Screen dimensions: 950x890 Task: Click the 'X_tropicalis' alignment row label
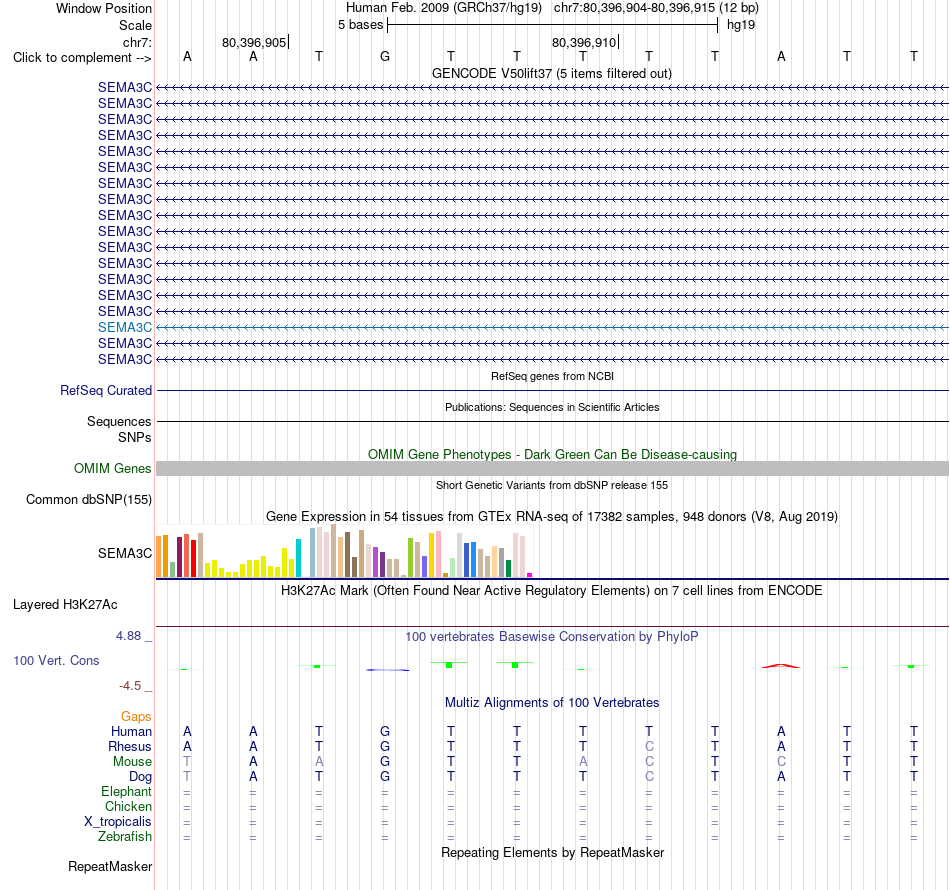(x=118, y=822)
